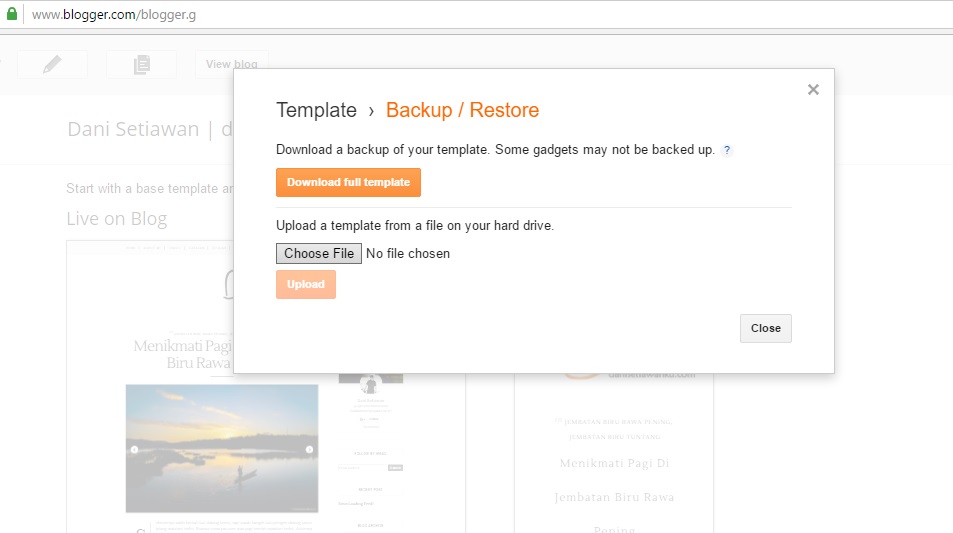Click the Template breadcrumb text
Image resolution: width=953 pixels, height=533 pixels.
pyautogui.click(x=316, y=110)
